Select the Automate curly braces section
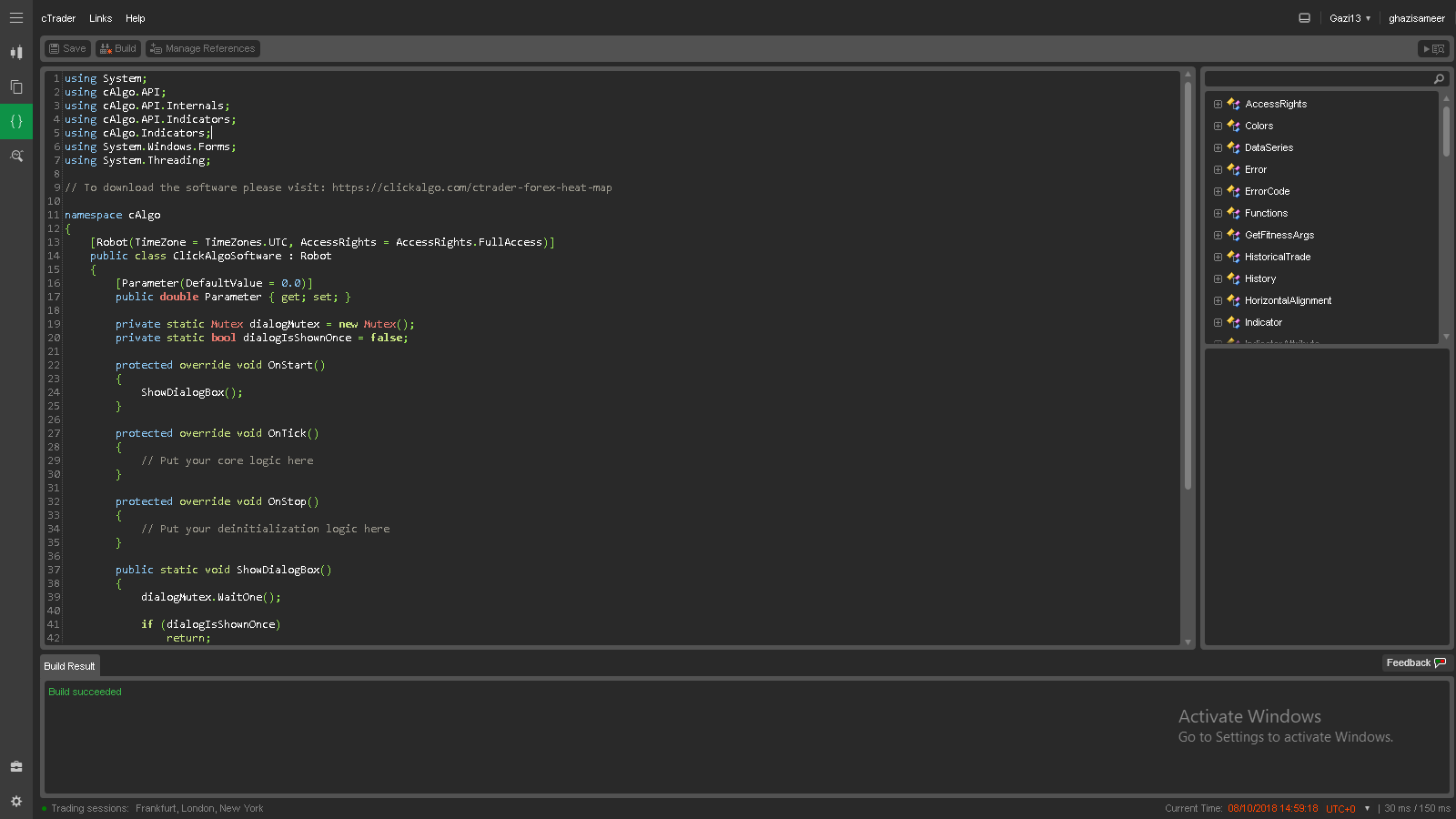Image resolution: width=1456 pixels, height=819 pixels. (16, 121)
